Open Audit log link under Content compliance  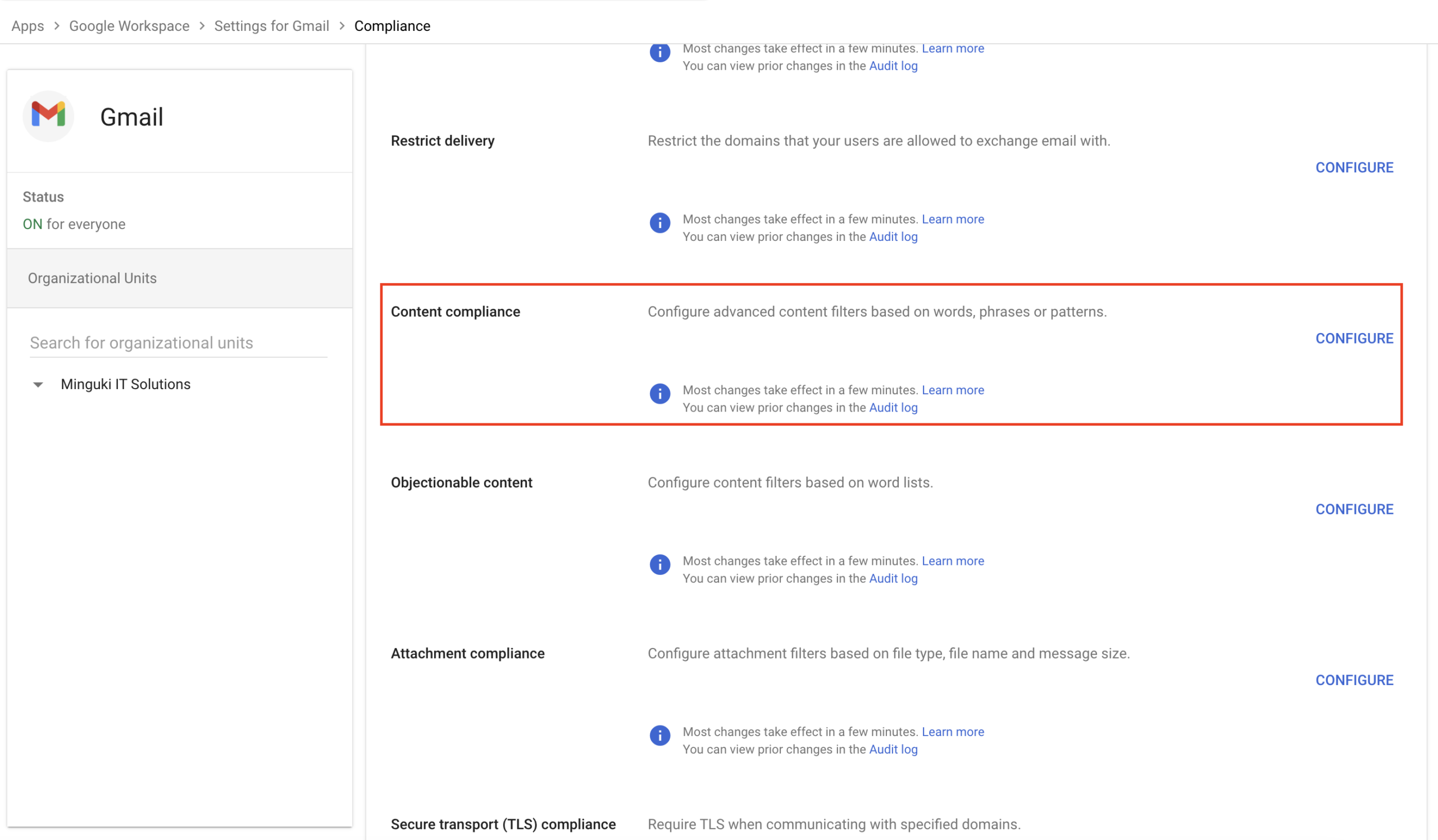click(893, 408)
